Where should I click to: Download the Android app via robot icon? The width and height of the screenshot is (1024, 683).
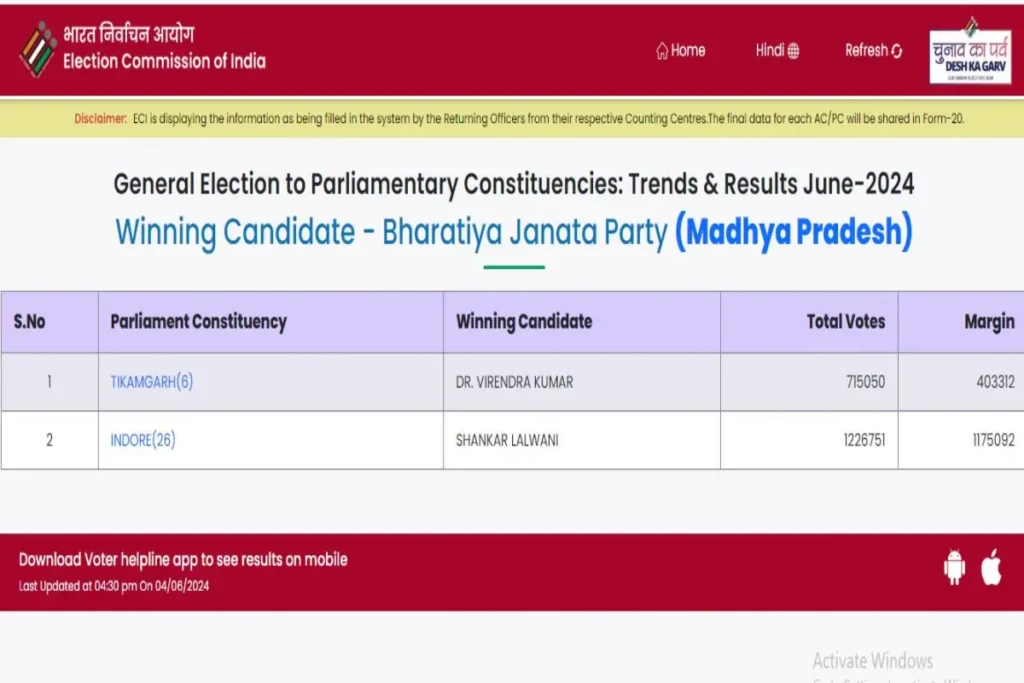click(x=954, y=566)
